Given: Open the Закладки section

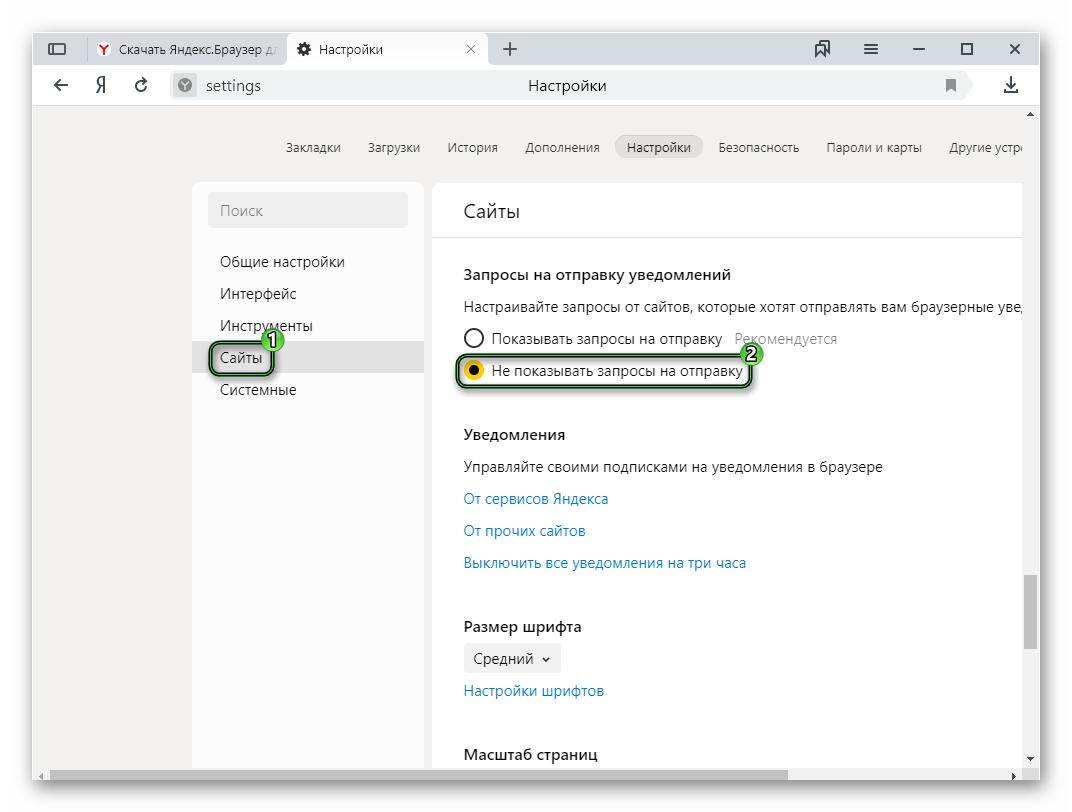Looking at the screenshot, I should point(313,148).
